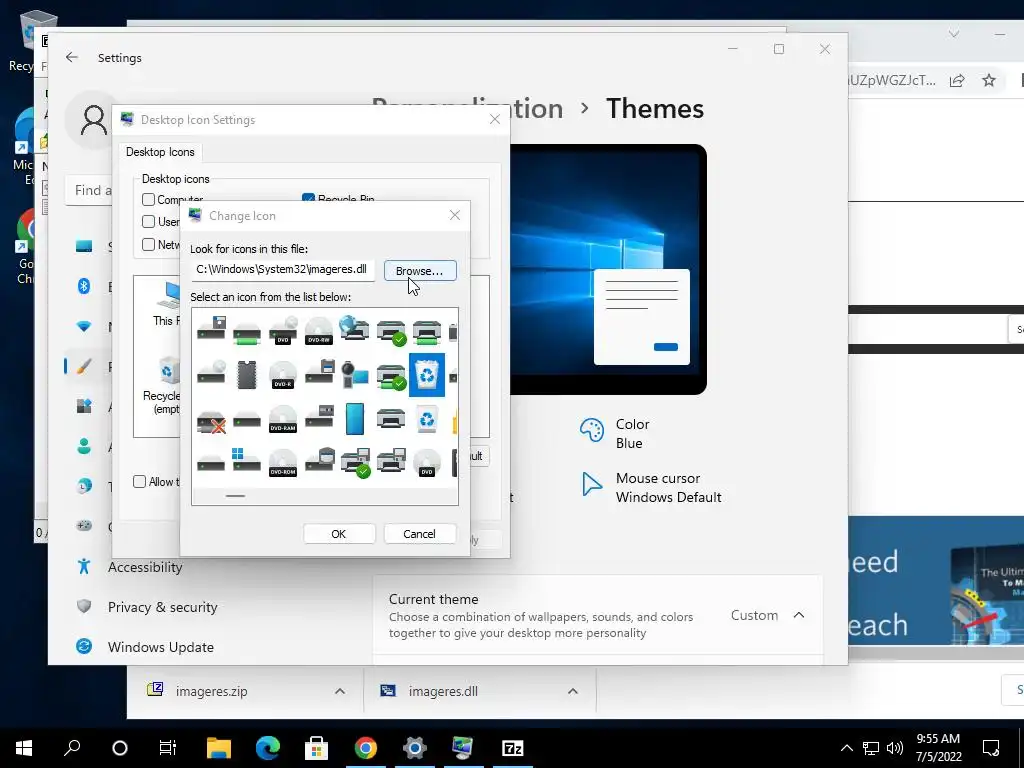Open File Explorer from the taskbar
Screen dimensions: 1024x768
coord(219,748)
